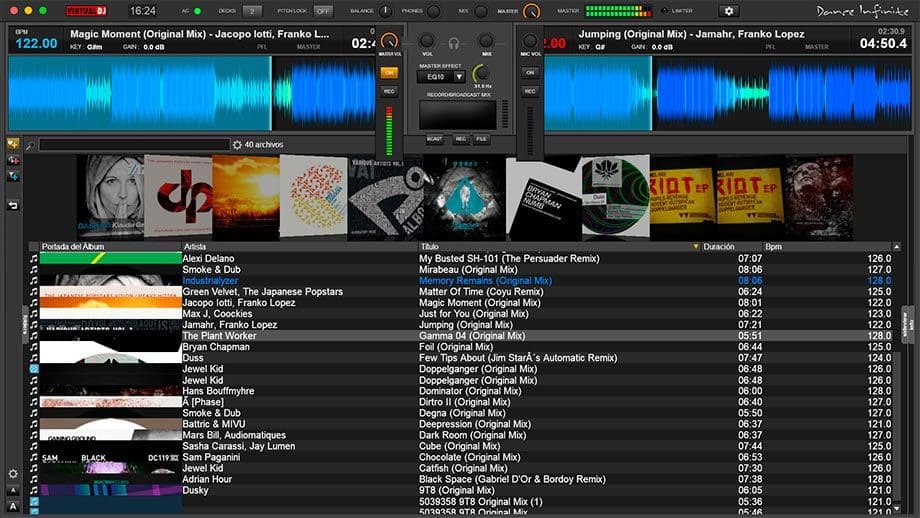Click the master output level meter
The width and height of the screenshot is (920, 518).
(x=618, y=11)
